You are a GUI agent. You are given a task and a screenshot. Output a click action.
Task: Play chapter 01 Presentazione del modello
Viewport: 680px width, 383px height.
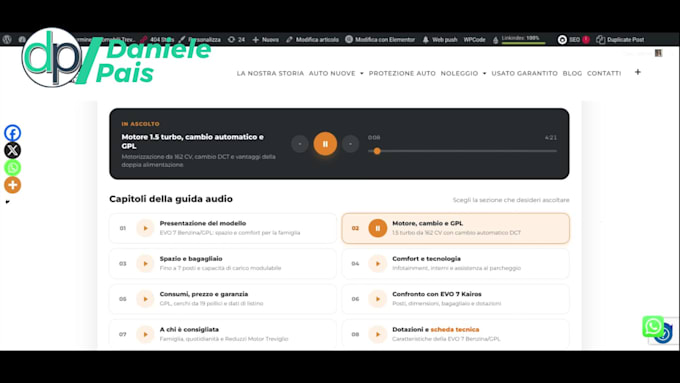(x=145, y=228)
